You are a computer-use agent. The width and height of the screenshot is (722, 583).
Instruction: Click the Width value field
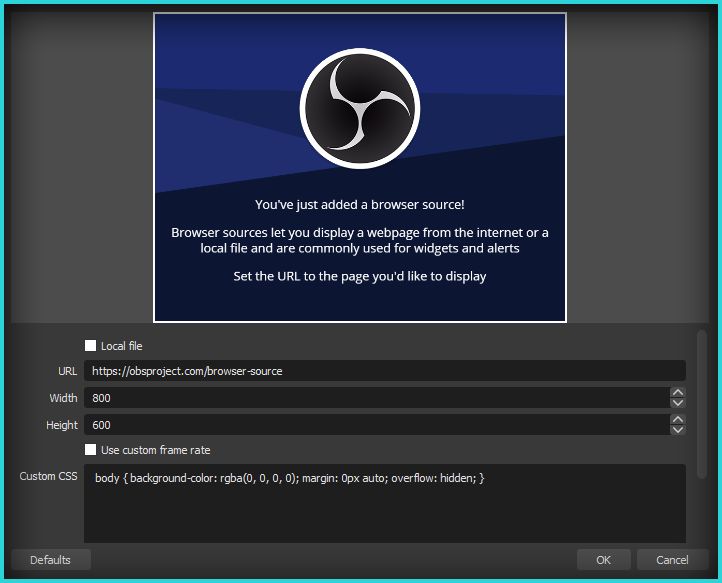[376, 398]
